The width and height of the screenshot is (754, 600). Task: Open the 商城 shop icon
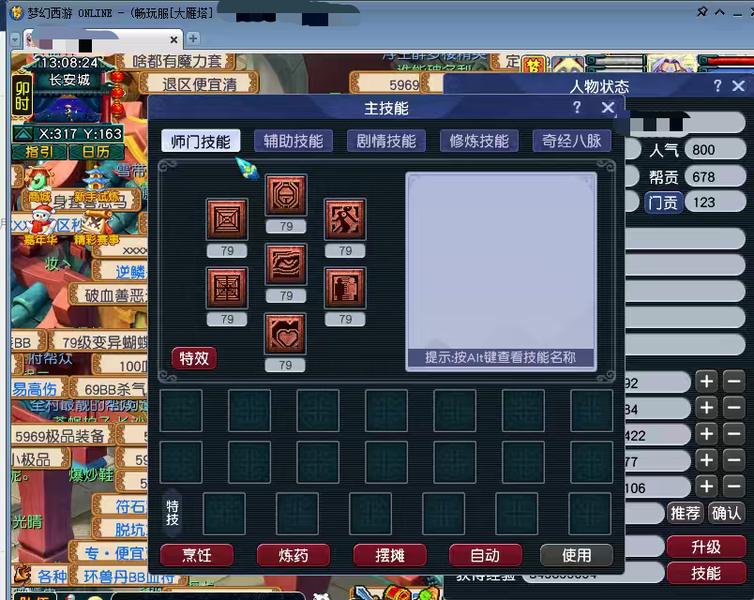[x=38, y=183]
